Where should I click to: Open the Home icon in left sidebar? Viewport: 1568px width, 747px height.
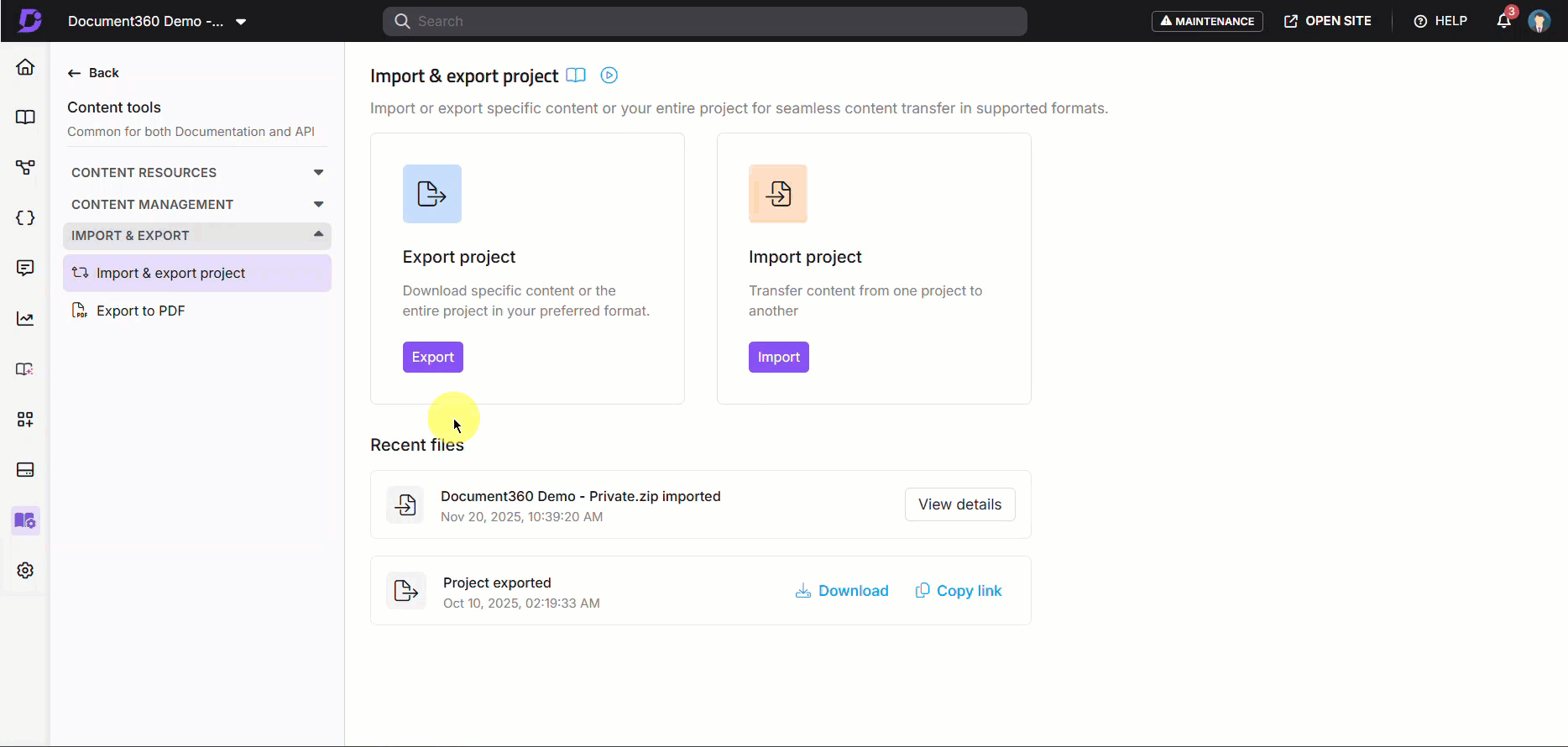[25, 67]
